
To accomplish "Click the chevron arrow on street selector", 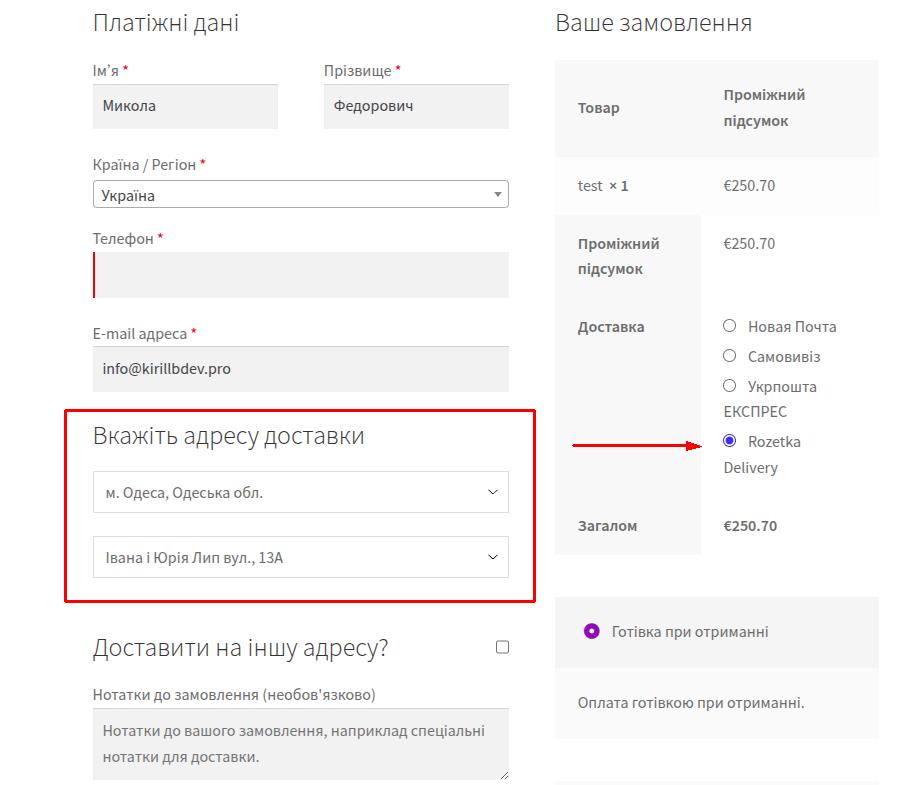I will 492,557.
